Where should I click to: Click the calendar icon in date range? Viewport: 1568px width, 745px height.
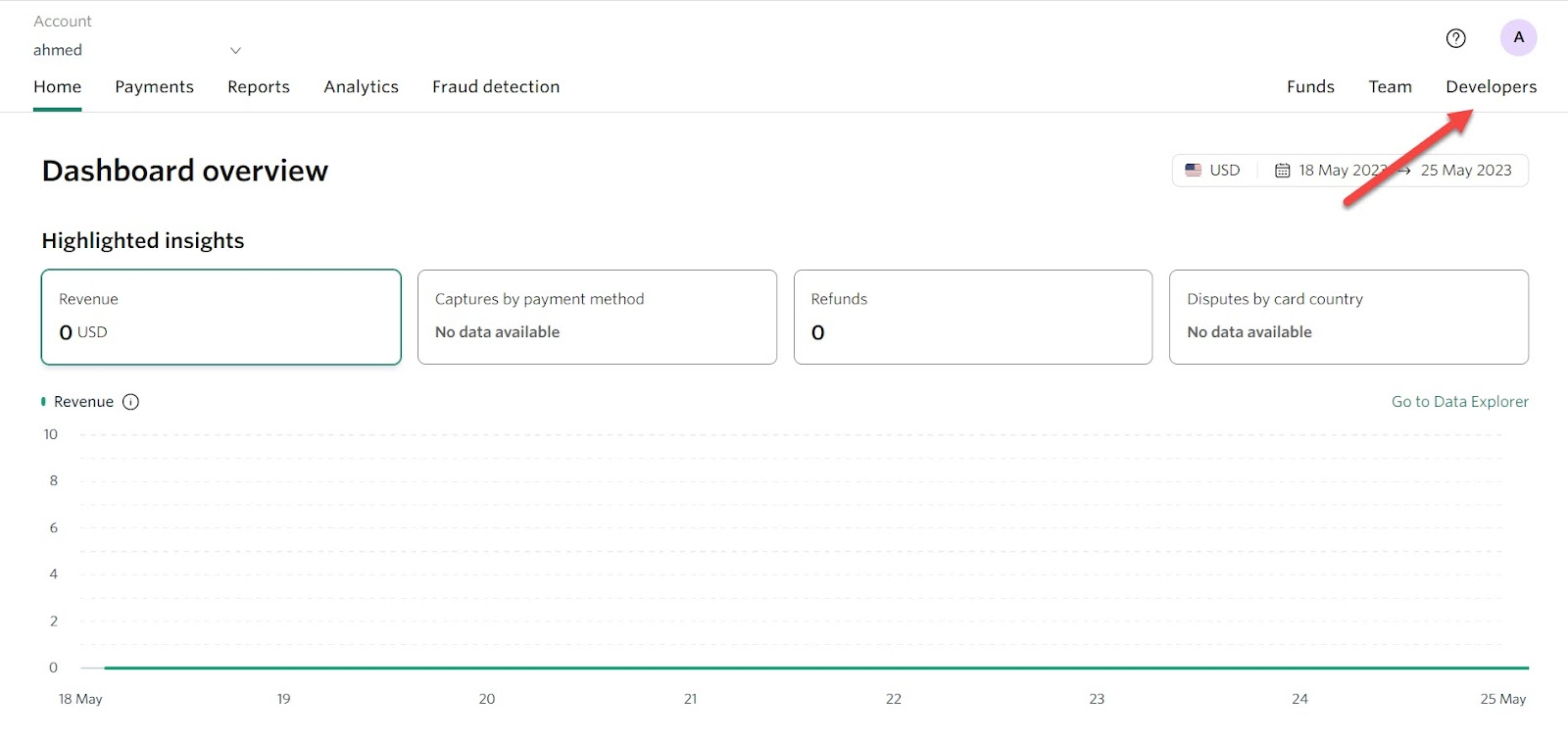click(x=1282, y=171)
